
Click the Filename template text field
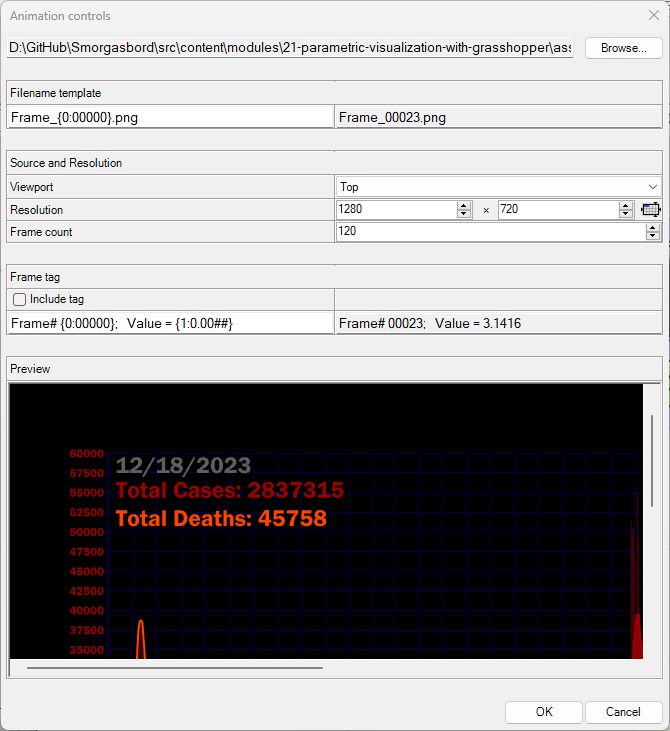[170, 117]
